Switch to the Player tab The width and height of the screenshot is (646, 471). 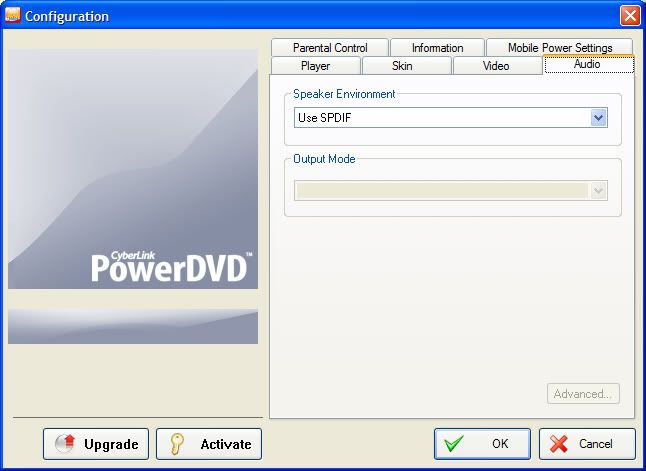point(316,66)
